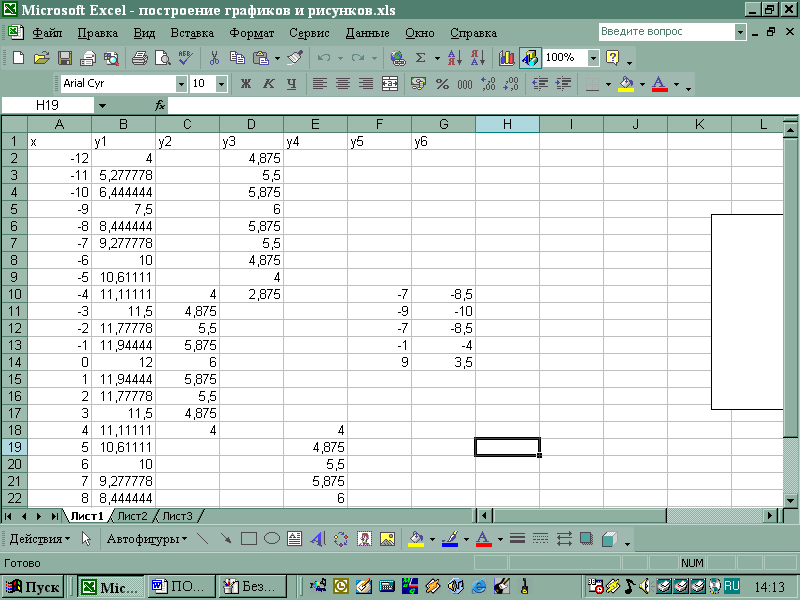Expand the font name Arial Cyr dropdown
This screenshot has width=800, height=600.
181,84
